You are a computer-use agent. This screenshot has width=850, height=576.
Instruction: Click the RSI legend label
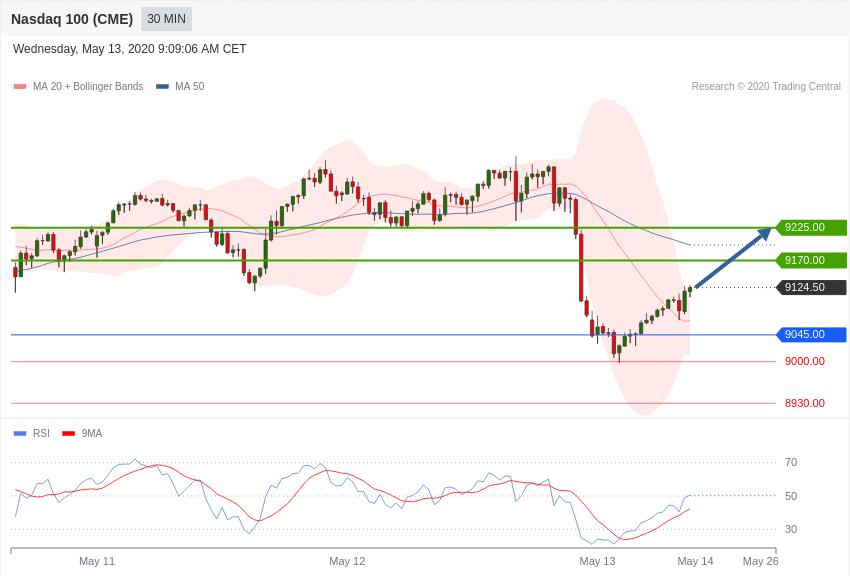[x=41, y=433]
